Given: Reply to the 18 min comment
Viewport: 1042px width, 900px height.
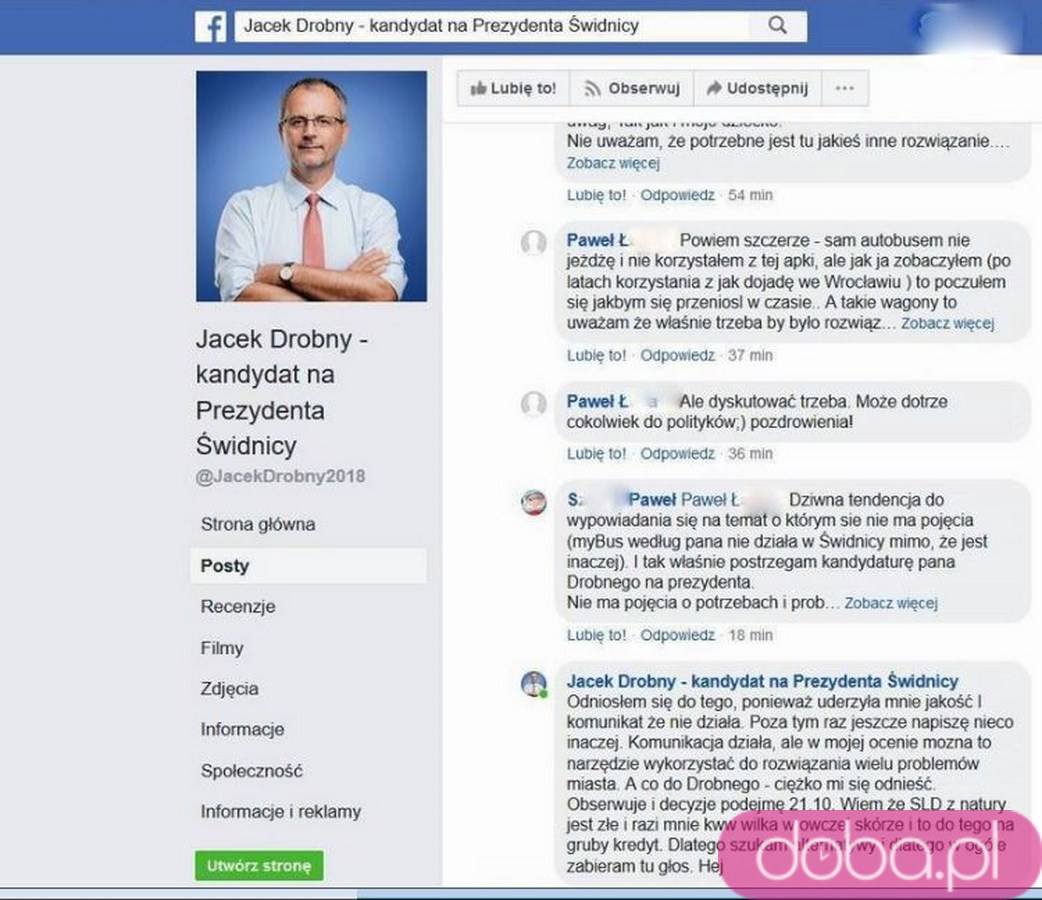Looking at the screenshot, I should click(x=677, y=635).
